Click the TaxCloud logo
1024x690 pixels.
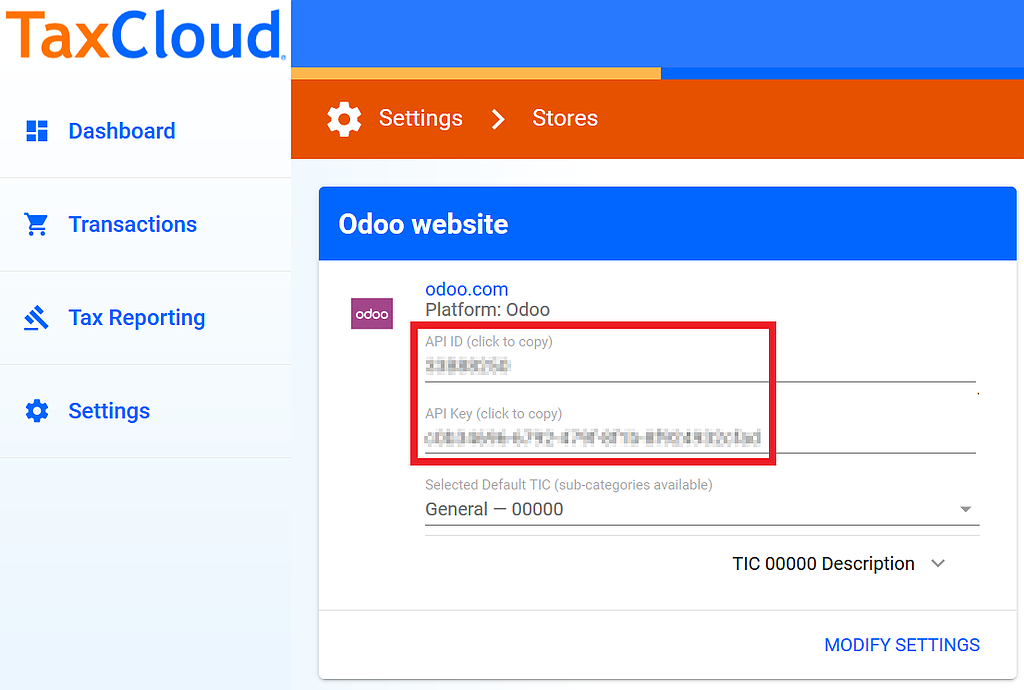click(x=145, y=36)
